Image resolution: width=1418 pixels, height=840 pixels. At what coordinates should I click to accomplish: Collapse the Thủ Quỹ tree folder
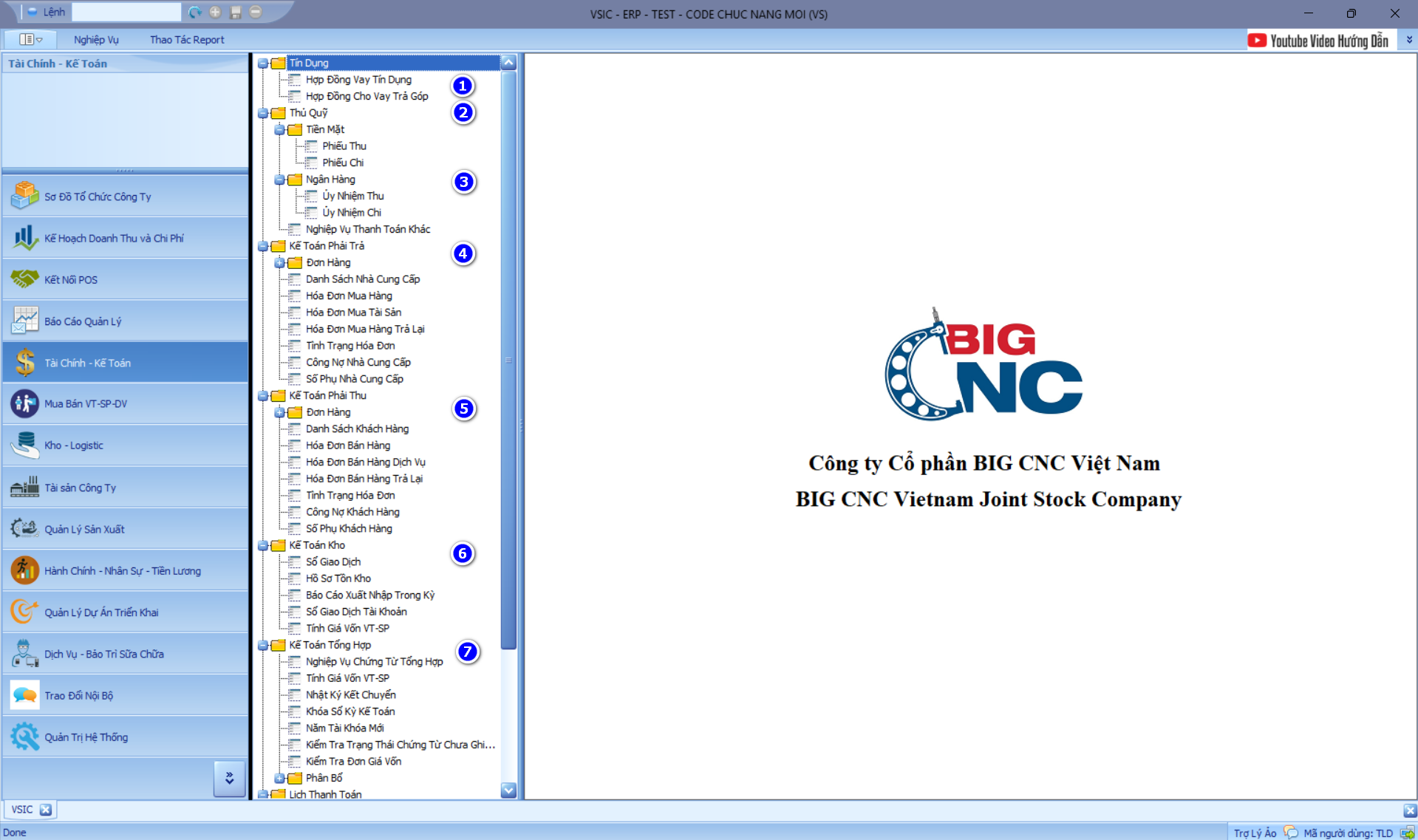(x=263, y=113)
